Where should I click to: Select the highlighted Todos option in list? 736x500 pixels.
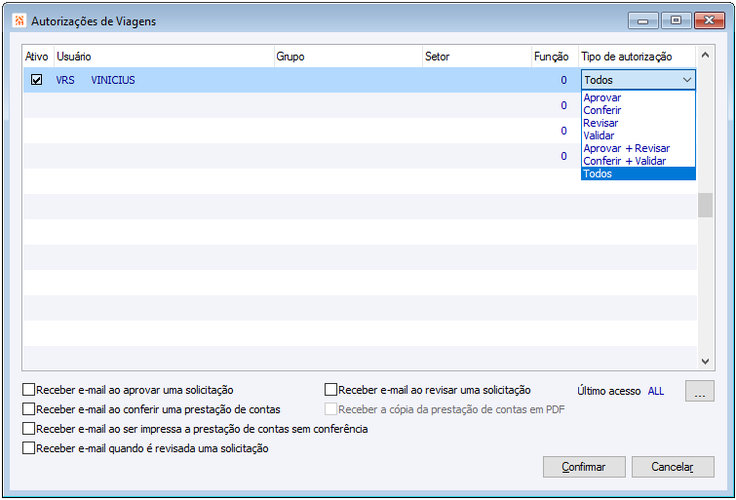638,174
